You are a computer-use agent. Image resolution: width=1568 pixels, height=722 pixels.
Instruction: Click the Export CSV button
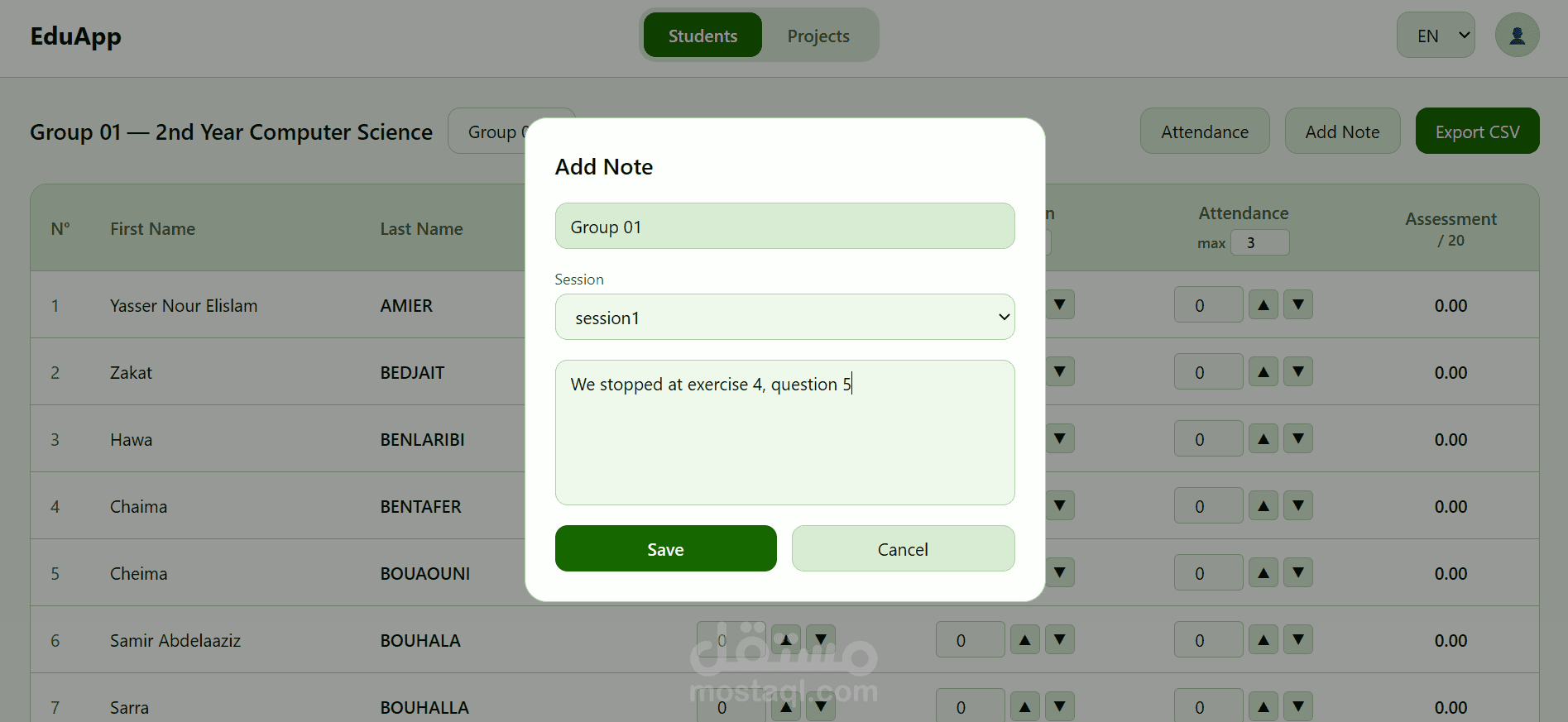coord(1477,131)
